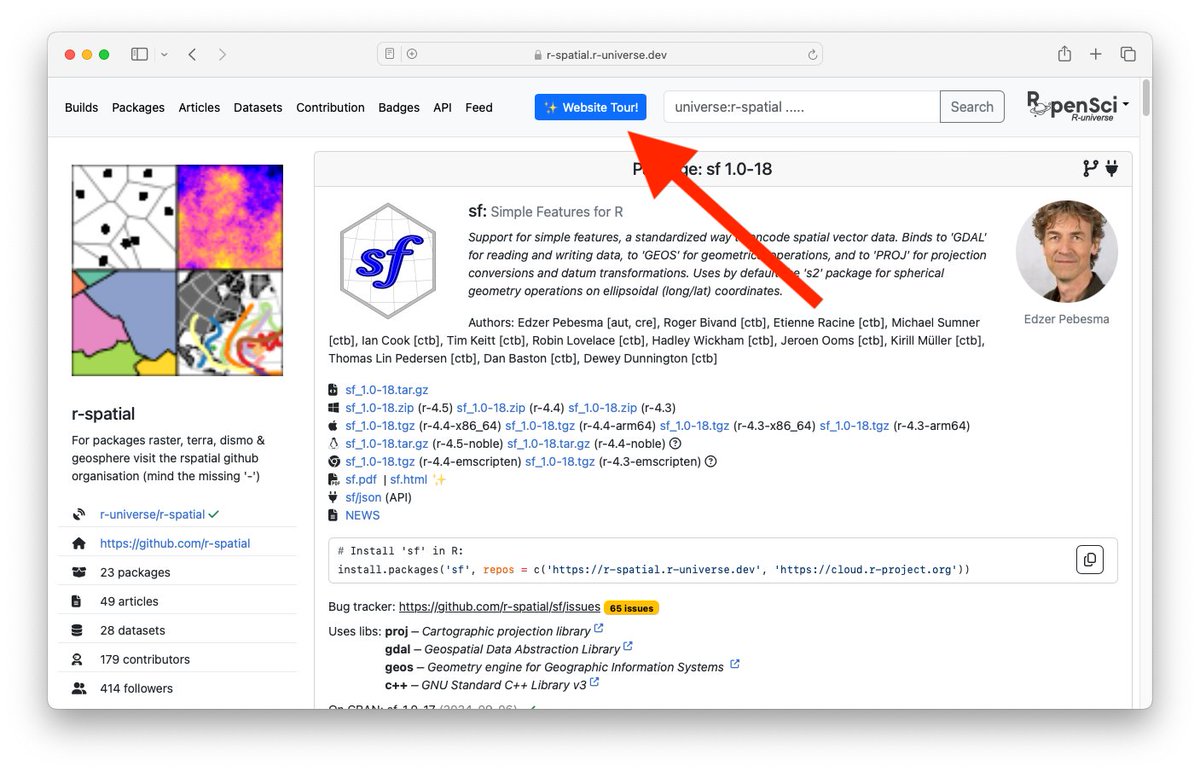Show Safari tab overview

1128,54
